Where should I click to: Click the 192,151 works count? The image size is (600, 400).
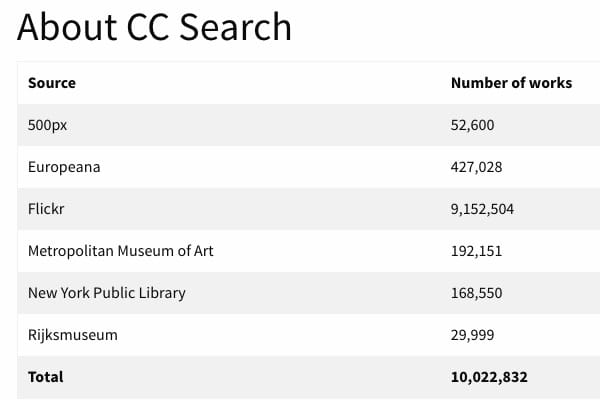(x=476, y=251)
